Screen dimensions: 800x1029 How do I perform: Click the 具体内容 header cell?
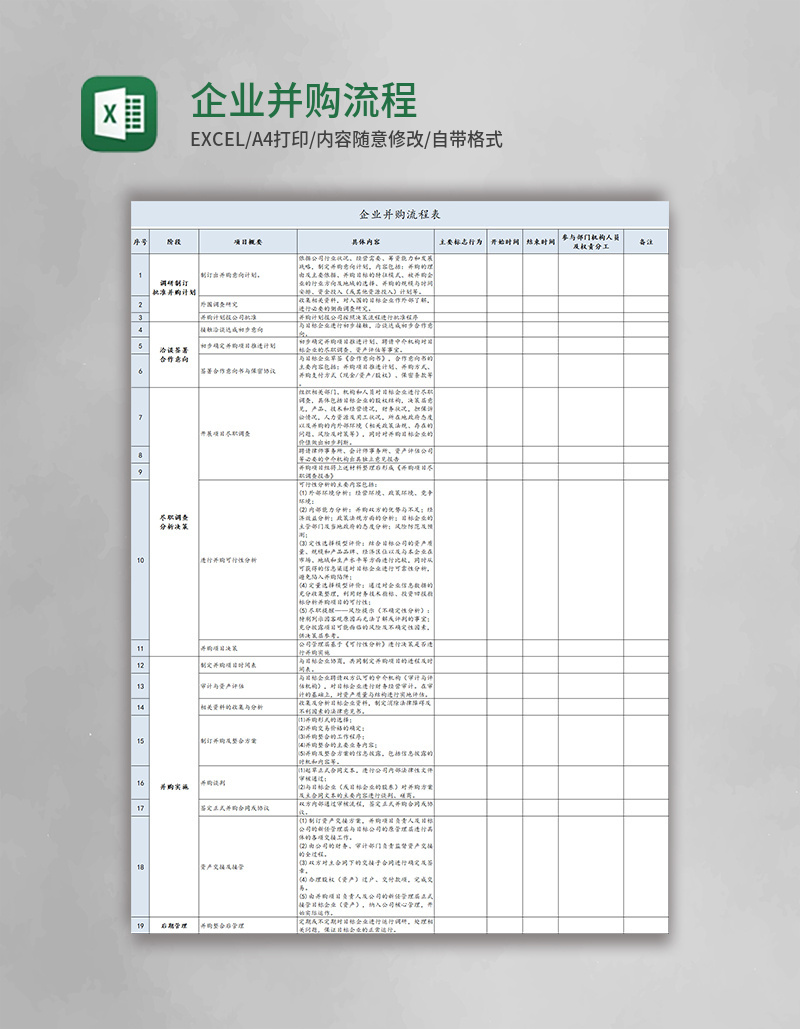[x=365, y=242]
